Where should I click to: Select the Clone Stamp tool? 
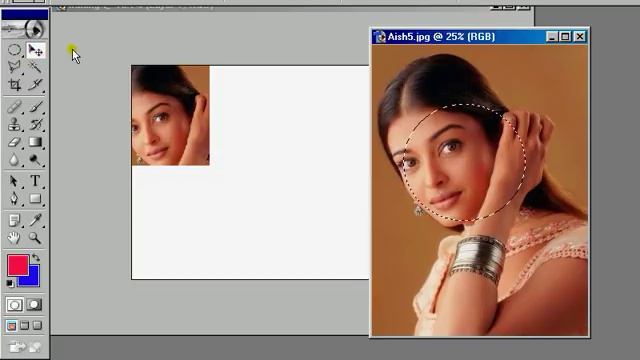coord(14,124)
